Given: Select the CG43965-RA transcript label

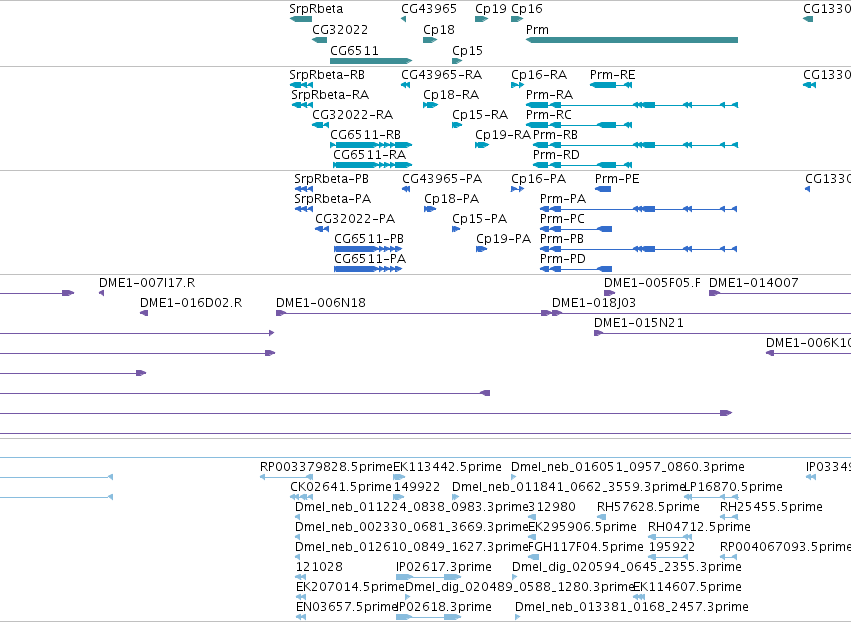Looking at the screenshot, I should (x=441, y=74).
